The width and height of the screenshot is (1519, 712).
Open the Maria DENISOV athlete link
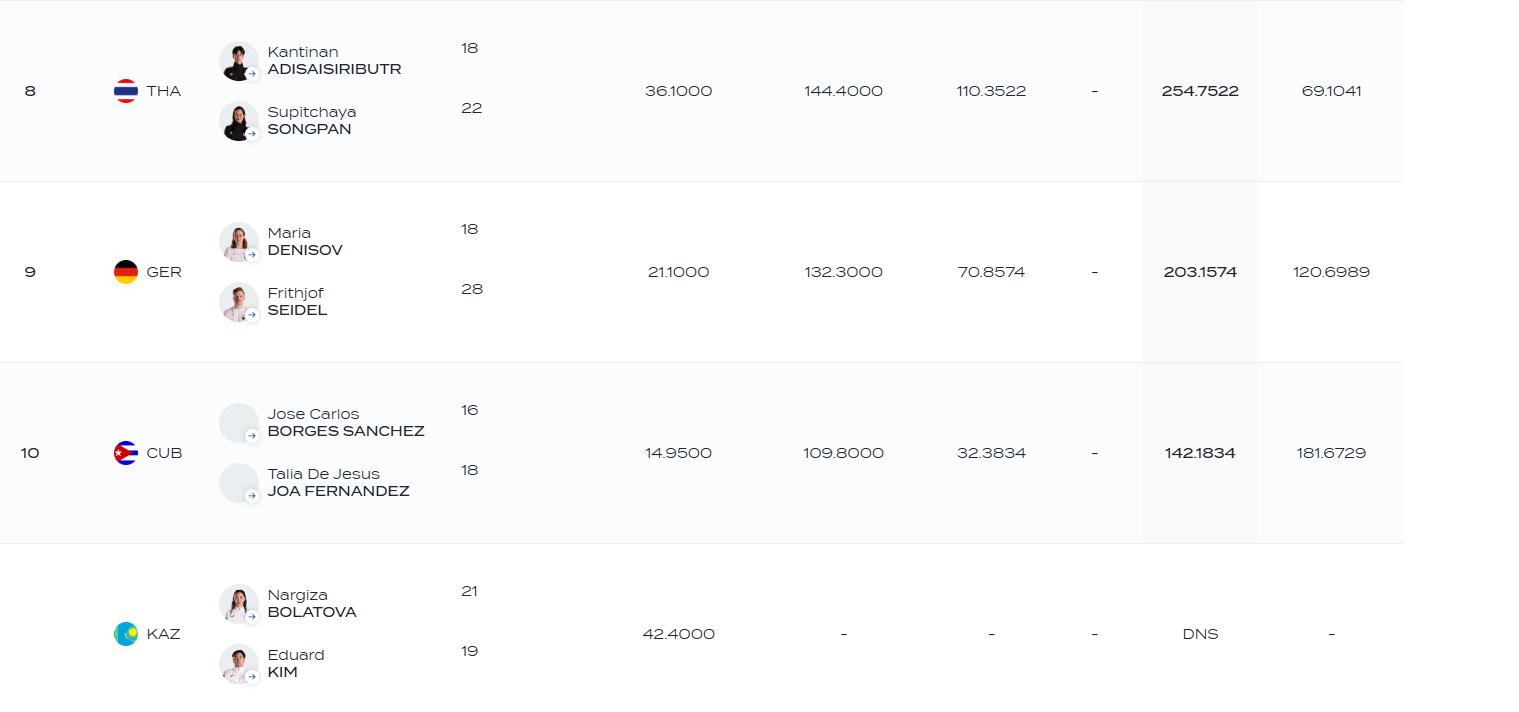click(x=305, y=242)
